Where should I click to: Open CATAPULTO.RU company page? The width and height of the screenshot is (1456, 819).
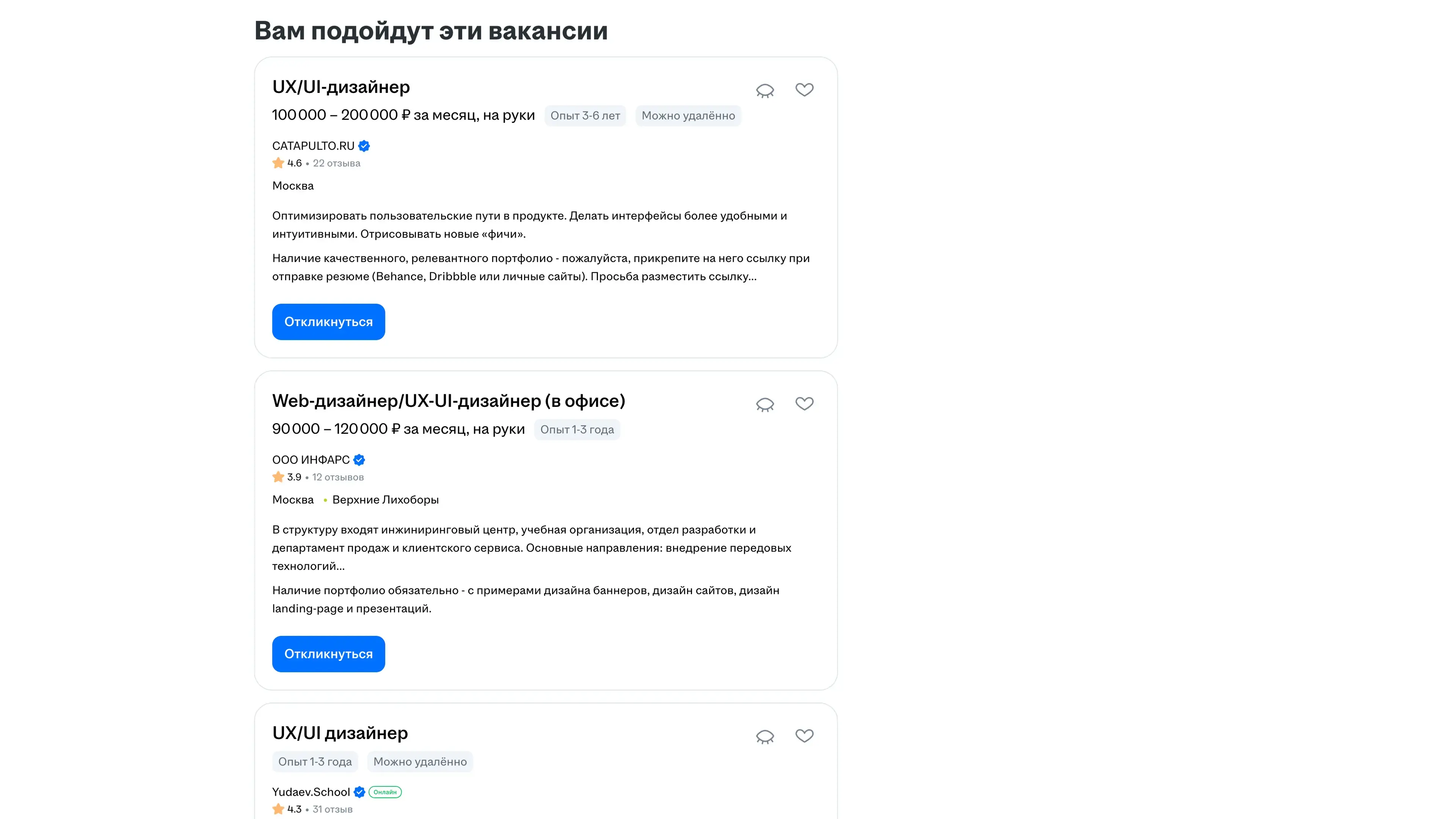click(313, 146)
